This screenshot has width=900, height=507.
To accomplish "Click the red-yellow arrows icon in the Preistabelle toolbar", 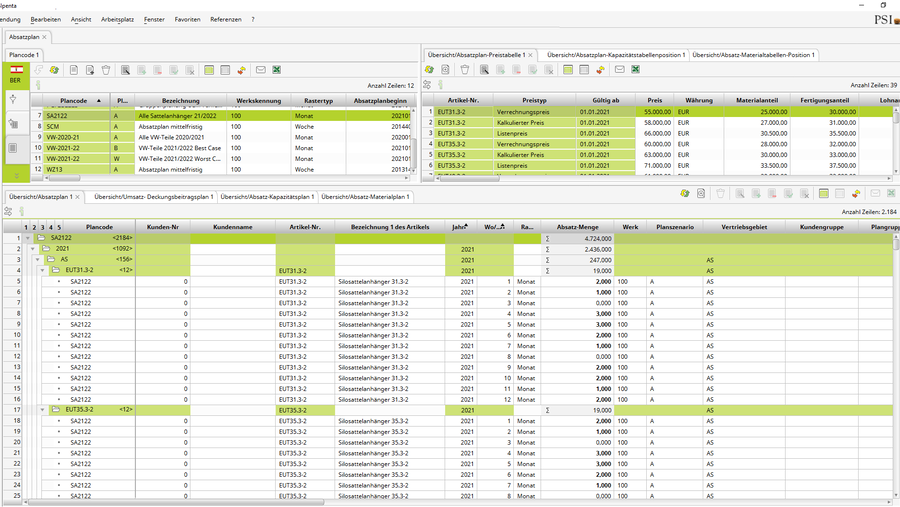I will coord(600,69).
